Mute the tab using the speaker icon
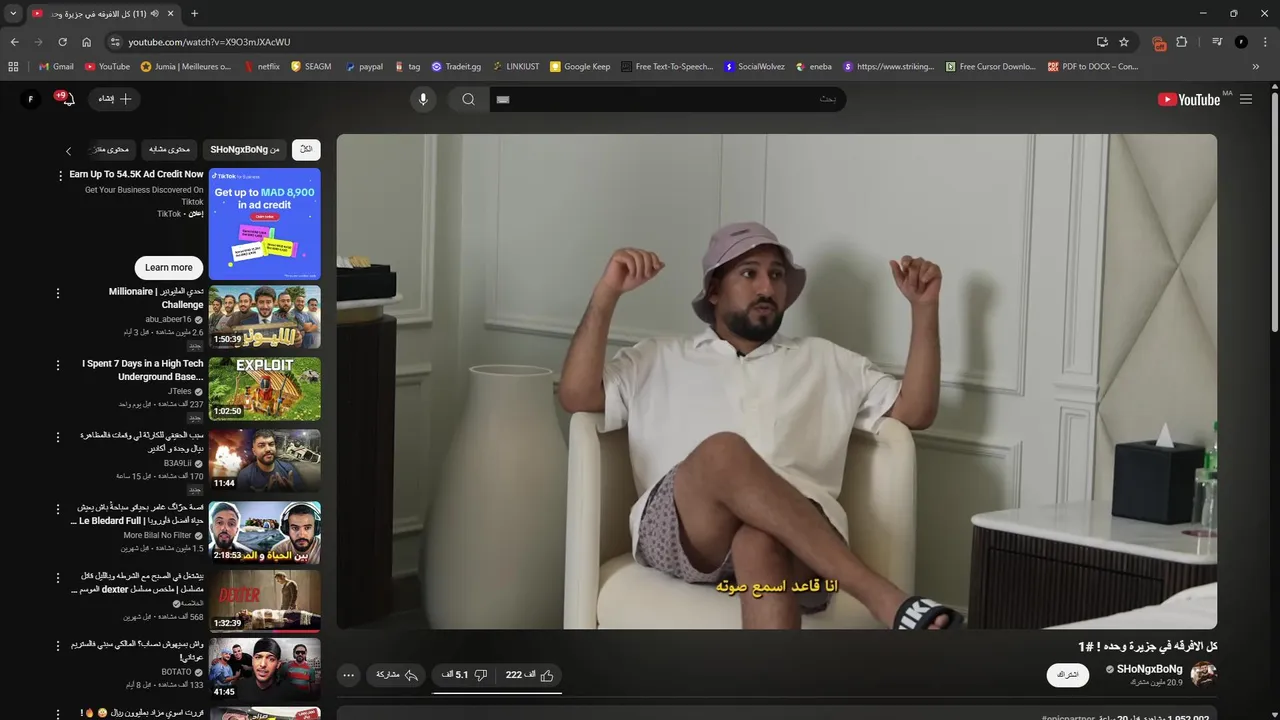This screenshot has width=1280, height=720. [154, 14]
